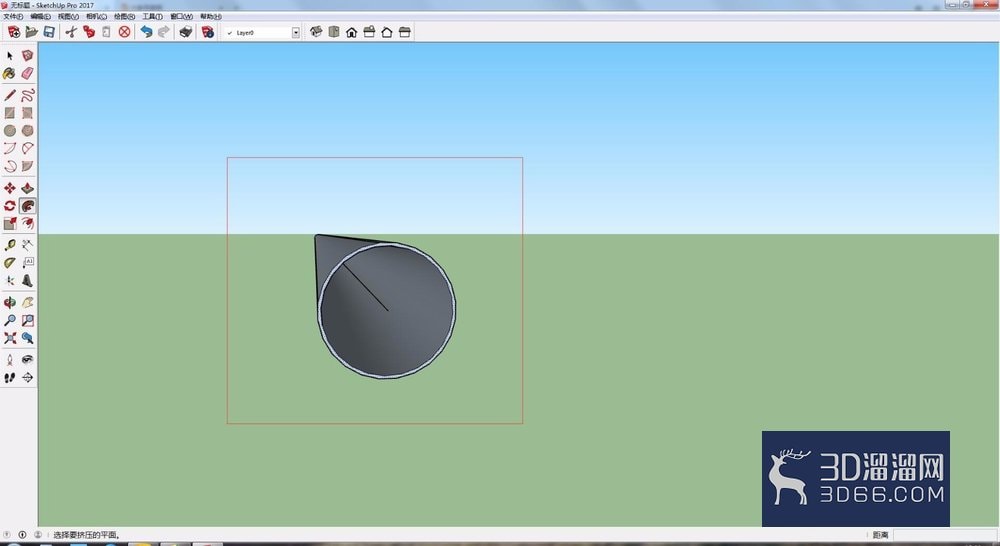Activate the Push/Pull tool
Screen dimensions: 1000x546
[x=27, y=188]
